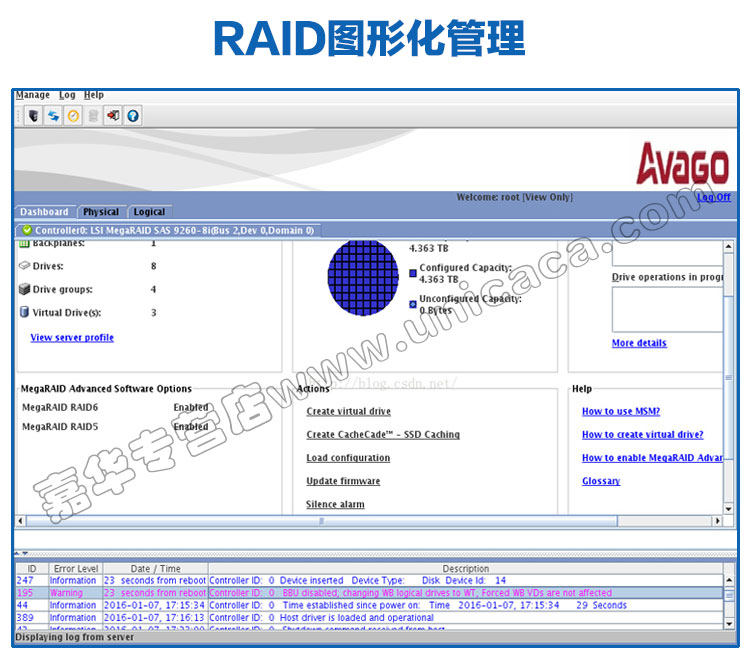Click the horizontal scrollbar thumb
This screenshot has width=750, height=664.
[x=321, y=520]
